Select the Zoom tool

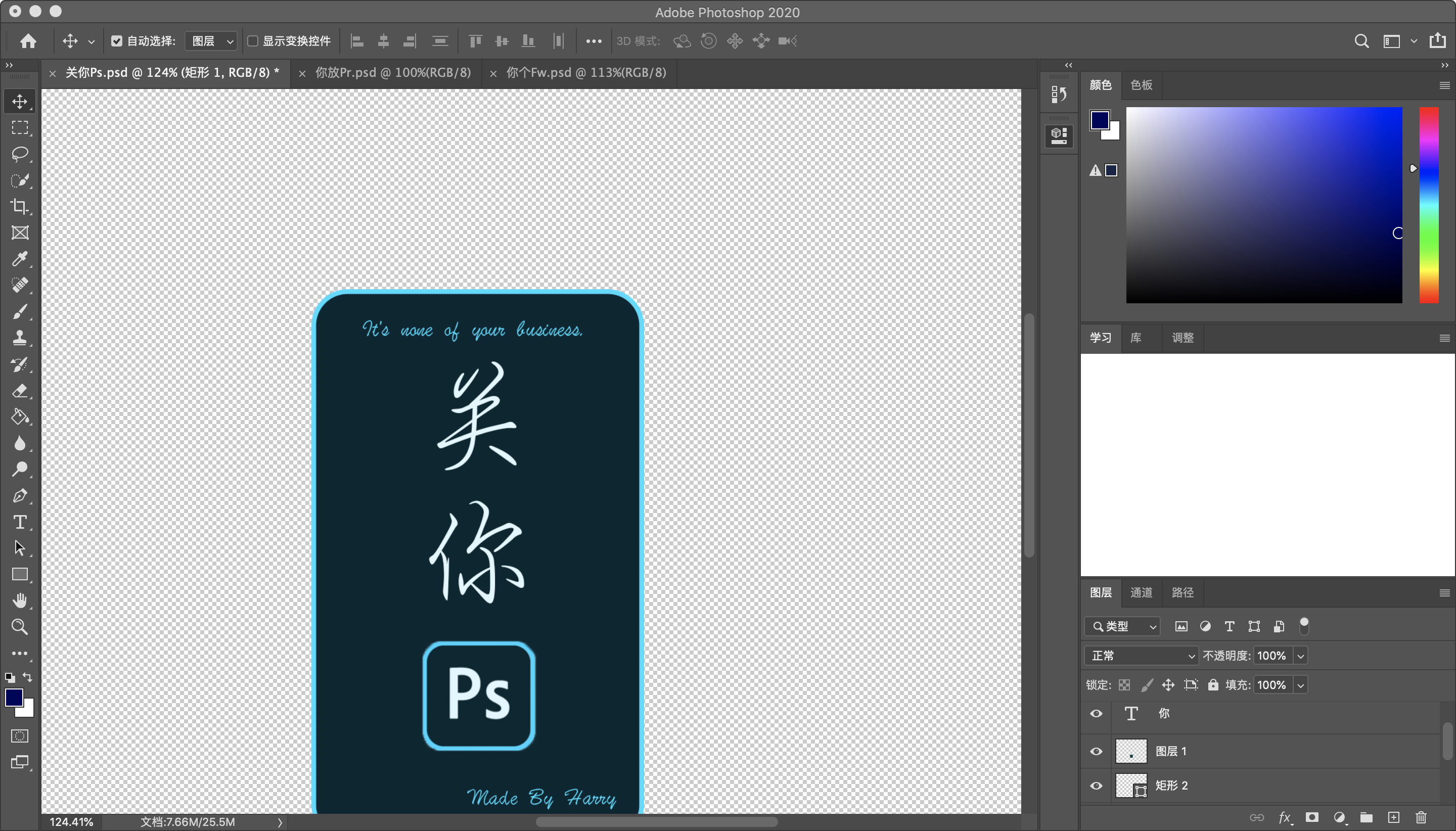20,627
